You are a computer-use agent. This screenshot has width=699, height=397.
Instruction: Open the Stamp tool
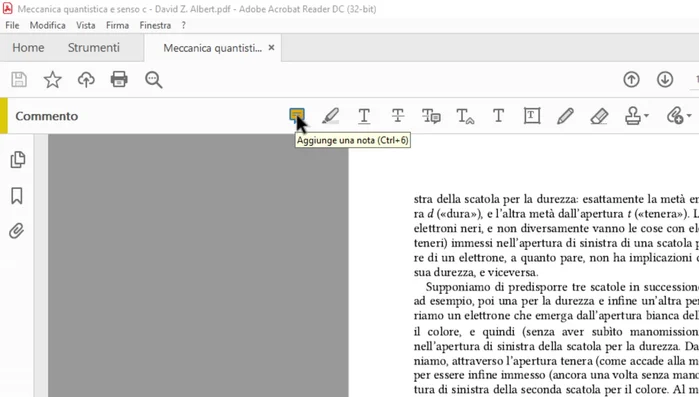coord(633,116)
